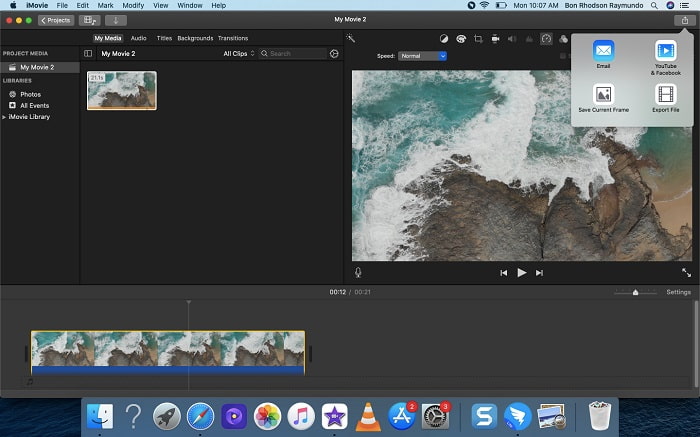Go back to Projects
The image size is (700, 437).
(x=56, y=20)
